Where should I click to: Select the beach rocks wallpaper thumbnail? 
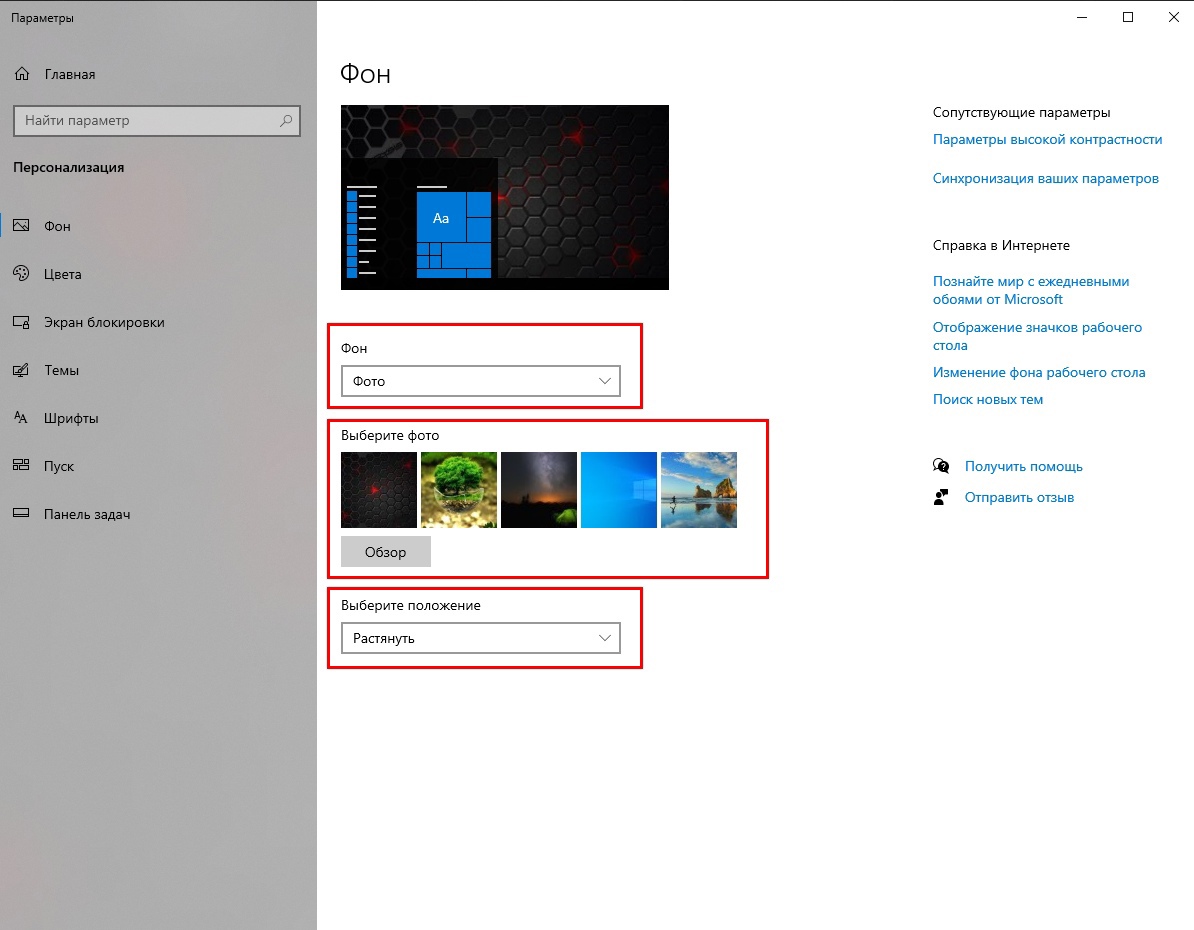[x=699, y=490]
